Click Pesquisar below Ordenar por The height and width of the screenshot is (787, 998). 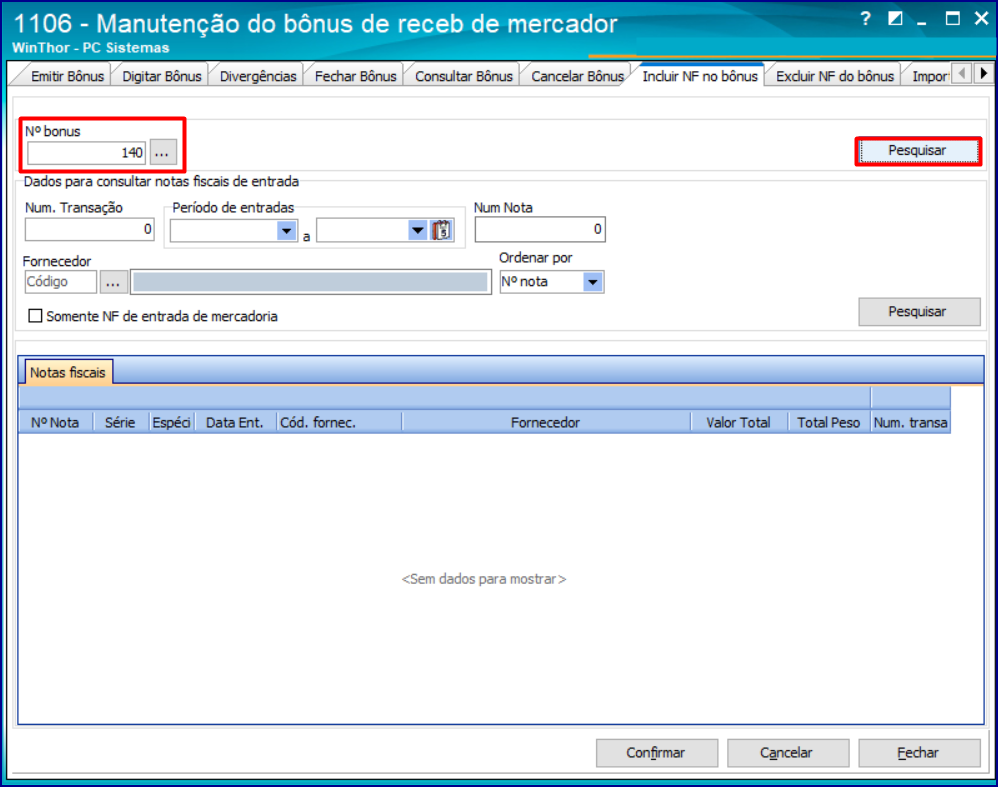919,312
